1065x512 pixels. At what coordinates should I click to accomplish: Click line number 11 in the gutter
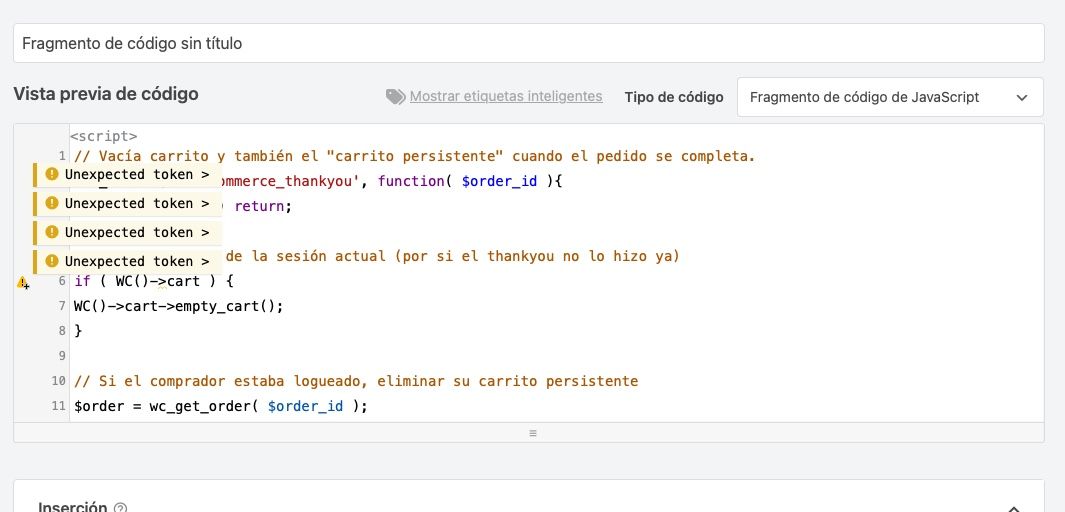(58, 406)
